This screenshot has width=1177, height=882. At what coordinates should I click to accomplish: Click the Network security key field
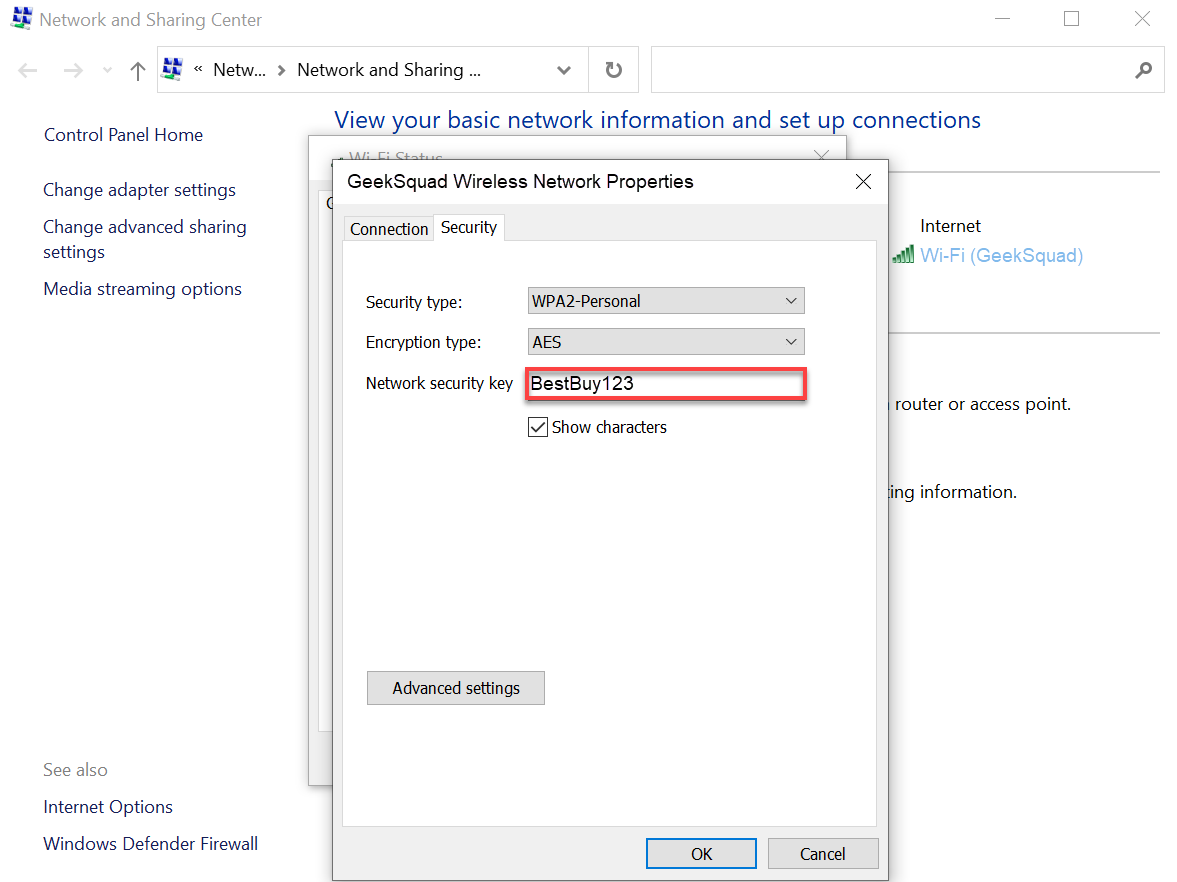tap(665, 384)
